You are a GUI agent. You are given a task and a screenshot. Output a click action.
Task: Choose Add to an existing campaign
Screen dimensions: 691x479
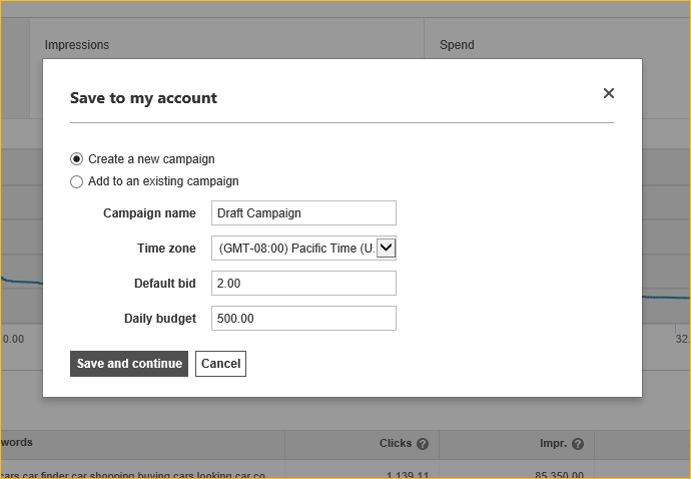[77, 182]
